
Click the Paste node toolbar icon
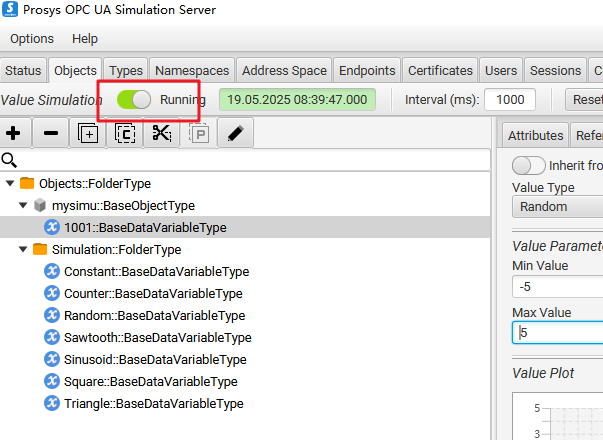coord(199,134)
